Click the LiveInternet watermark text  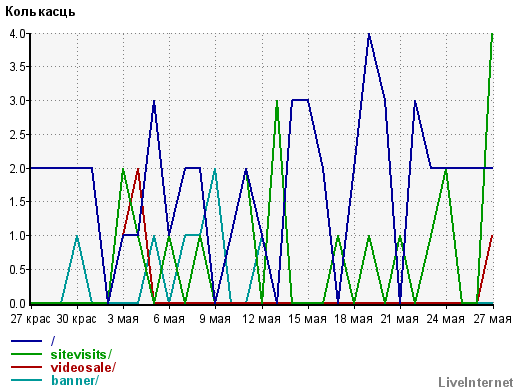coord(476,382)
